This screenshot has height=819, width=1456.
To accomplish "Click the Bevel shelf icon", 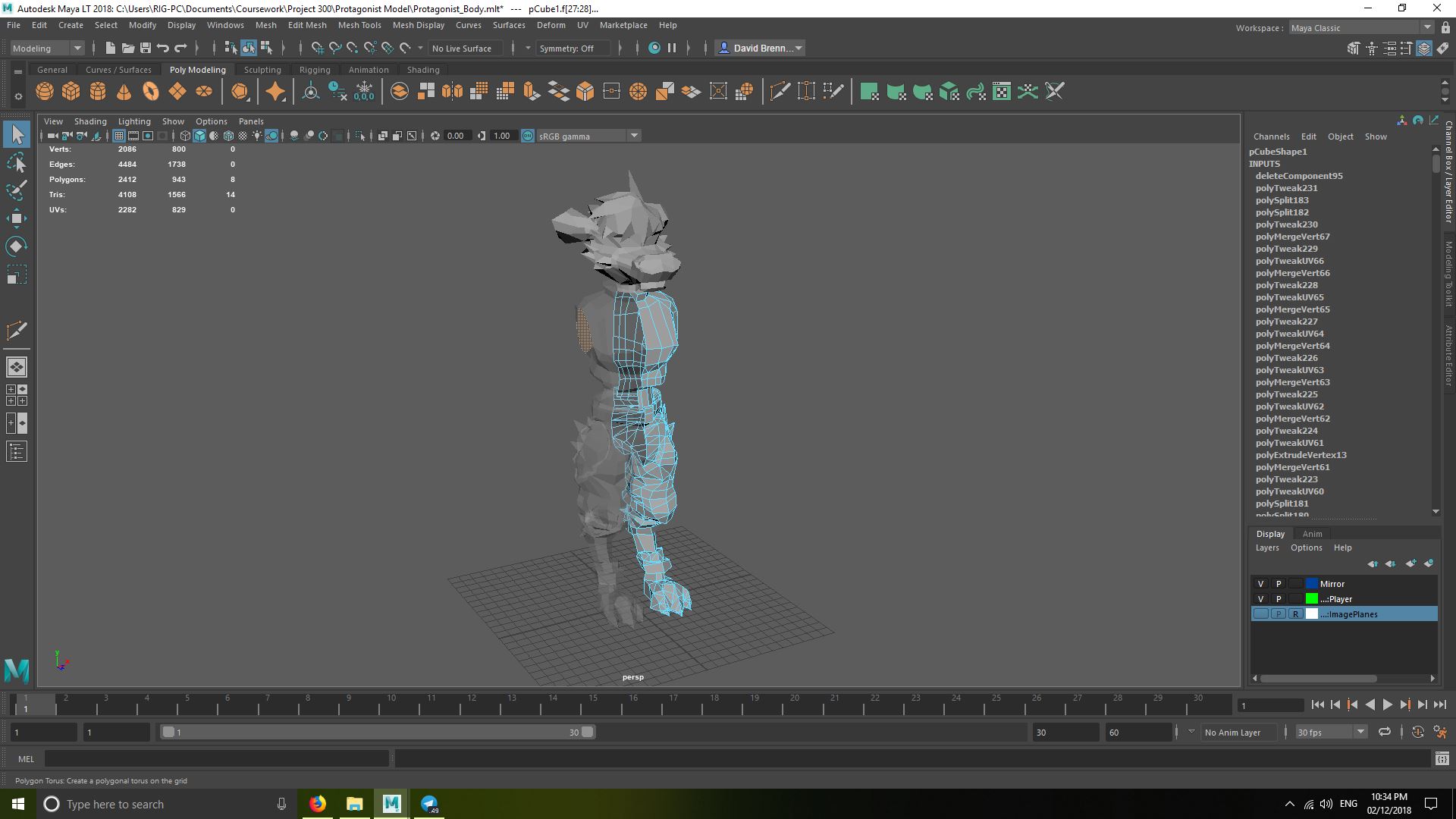I will [585, 92].
